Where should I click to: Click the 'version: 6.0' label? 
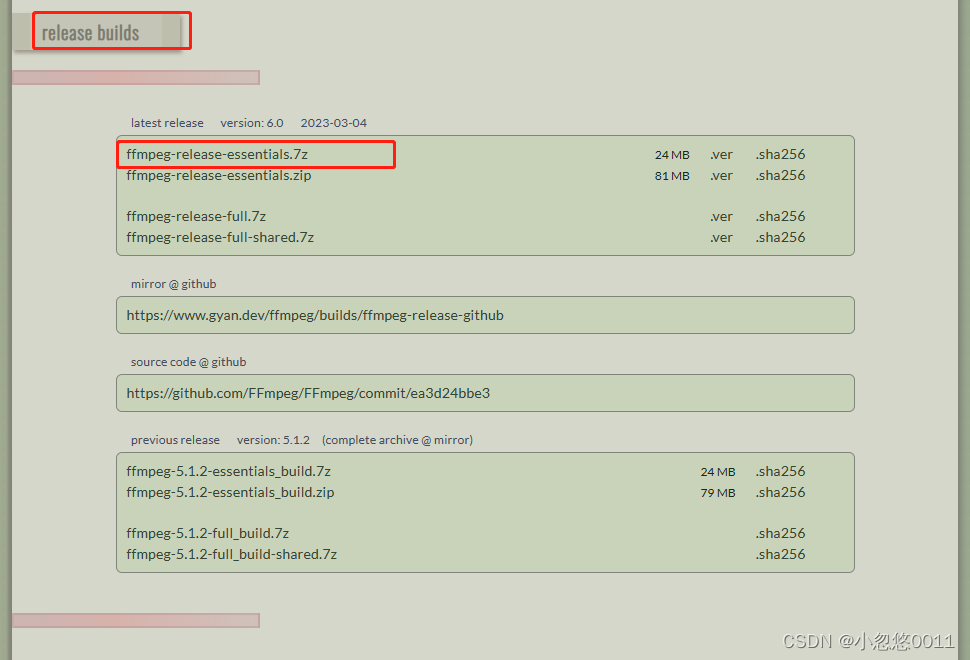click(252, 122)
